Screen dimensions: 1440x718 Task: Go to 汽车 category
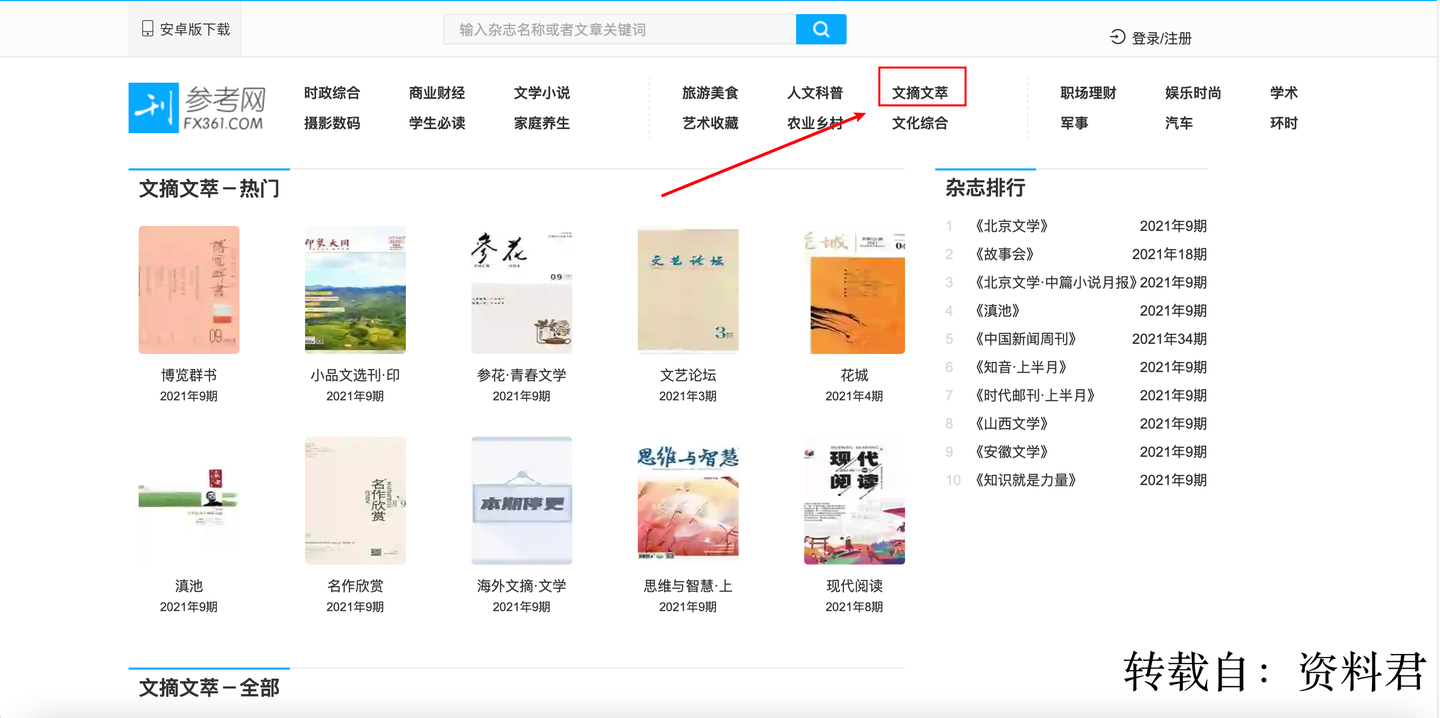(1179, 123)
